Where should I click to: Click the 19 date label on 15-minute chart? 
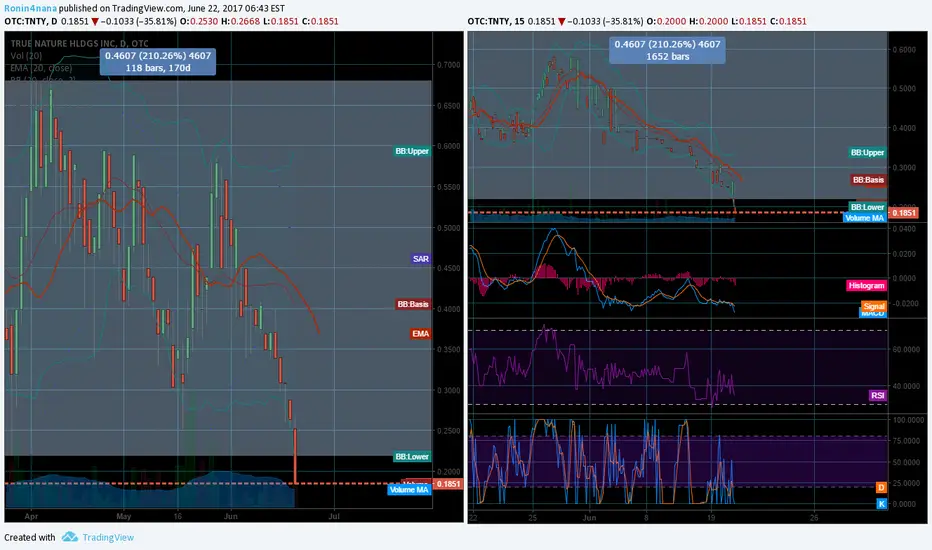point(711,518)
